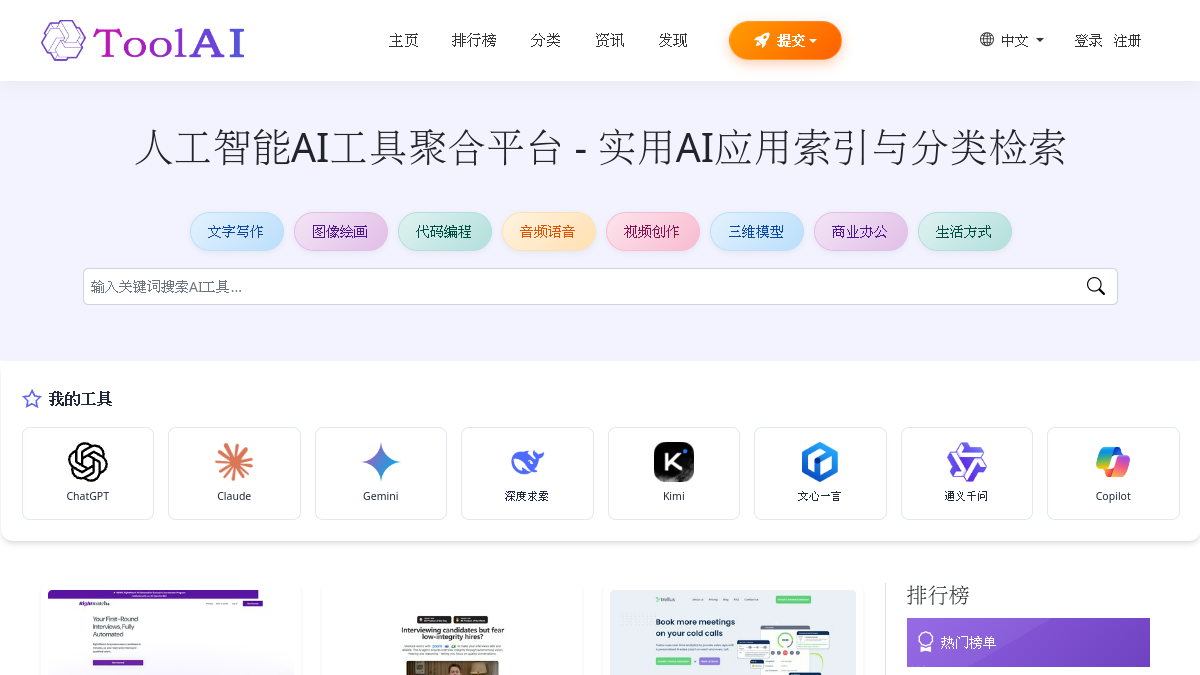Open the first-round interviews site thumbnail
Screen dimensions: 1200x675
click(x=171, y=632)
